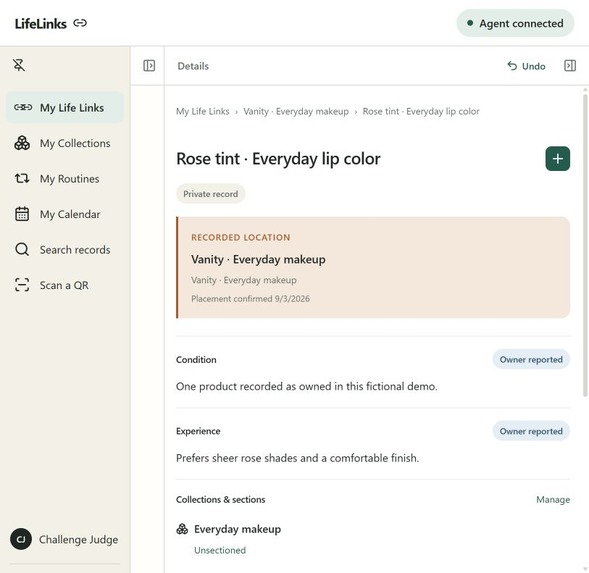Collapse the right panel toggle icon
This screenshot has width=589, height=573.
pyautogui.click(x=570, y=66)
